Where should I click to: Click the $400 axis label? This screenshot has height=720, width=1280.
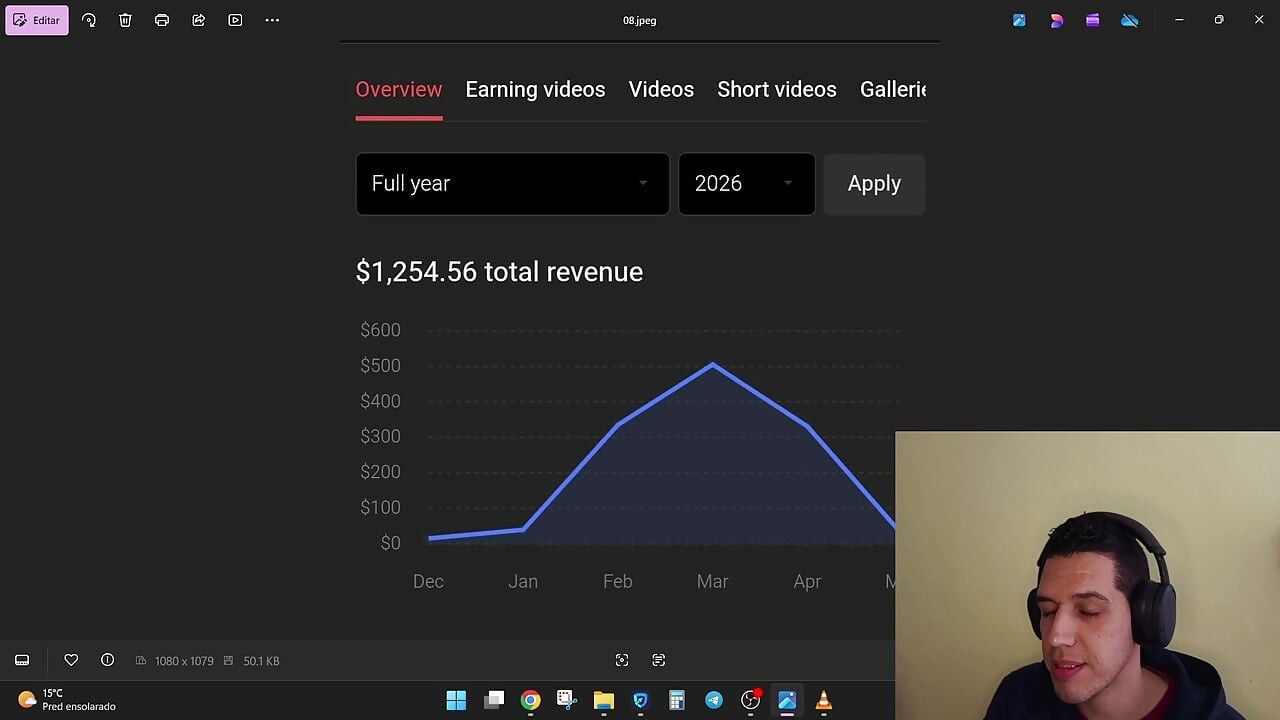[x=380, y=401]
